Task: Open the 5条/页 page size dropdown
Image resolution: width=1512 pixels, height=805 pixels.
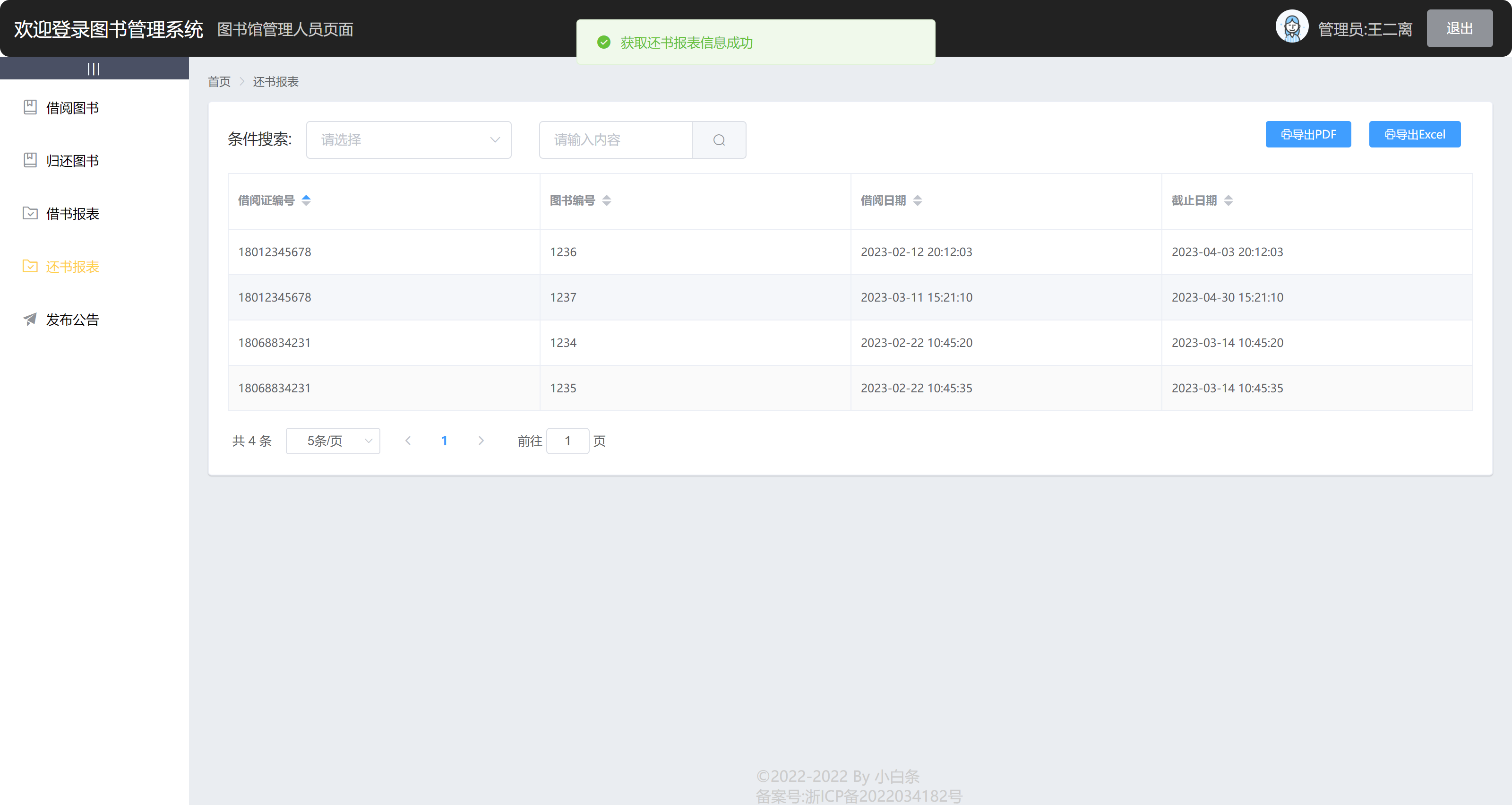Action: [x=333, y=441]
